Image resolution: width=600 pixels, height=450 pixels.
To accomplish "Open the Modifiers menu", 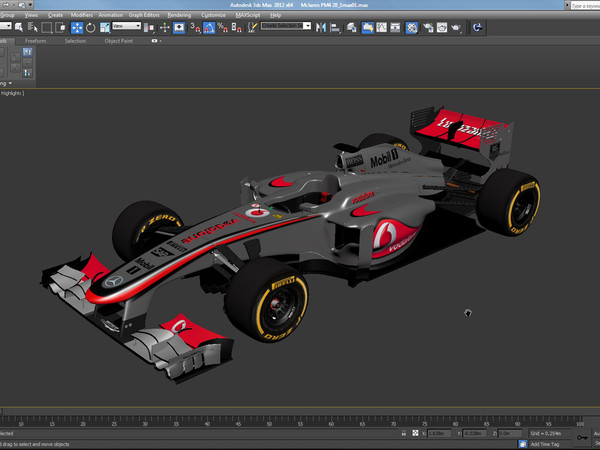I will pos(82,15).
